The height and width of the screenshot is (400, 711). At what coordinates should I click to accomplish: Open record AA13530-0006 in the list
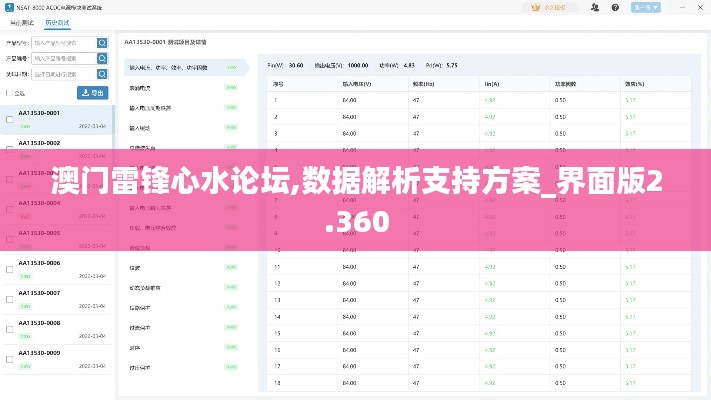click(x=56, y=269)
